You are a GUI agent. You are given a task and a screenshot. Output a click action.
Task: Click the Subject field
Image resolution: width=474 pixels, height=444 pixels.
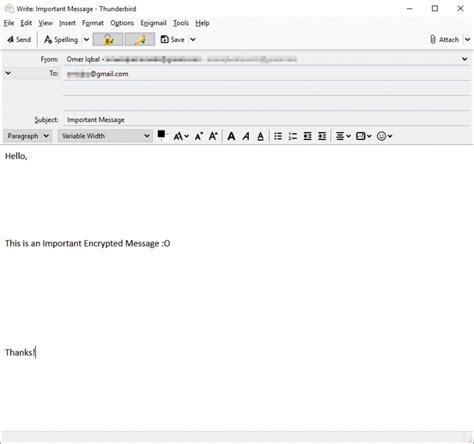[x=267, y=120]
